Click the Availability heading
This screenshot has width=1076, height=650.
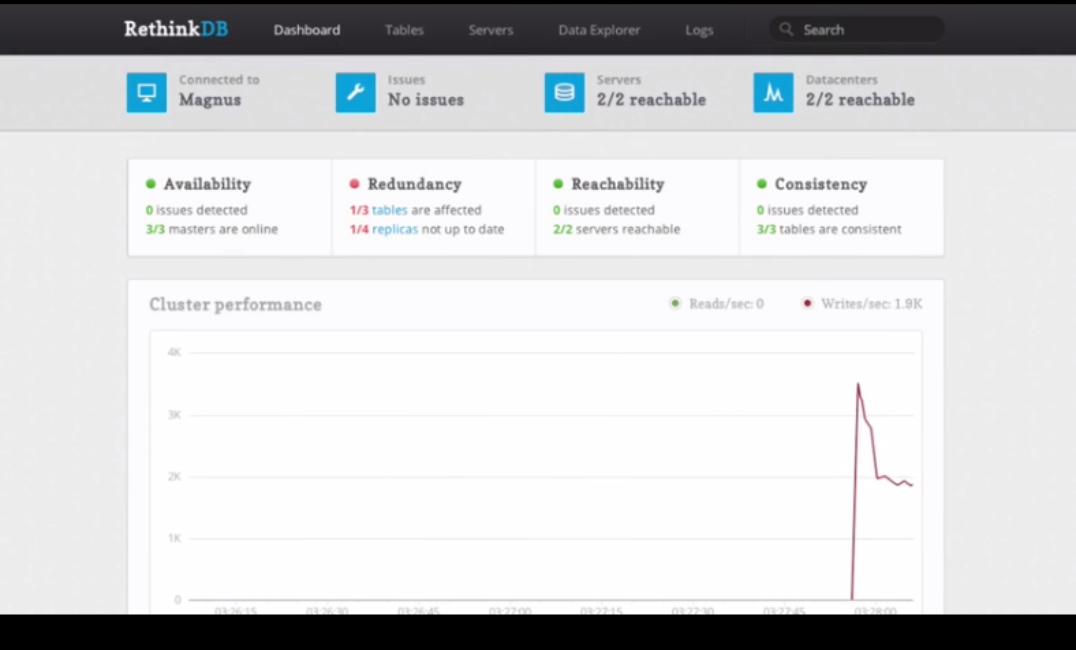pyautogui.click(x=207, y=184)
